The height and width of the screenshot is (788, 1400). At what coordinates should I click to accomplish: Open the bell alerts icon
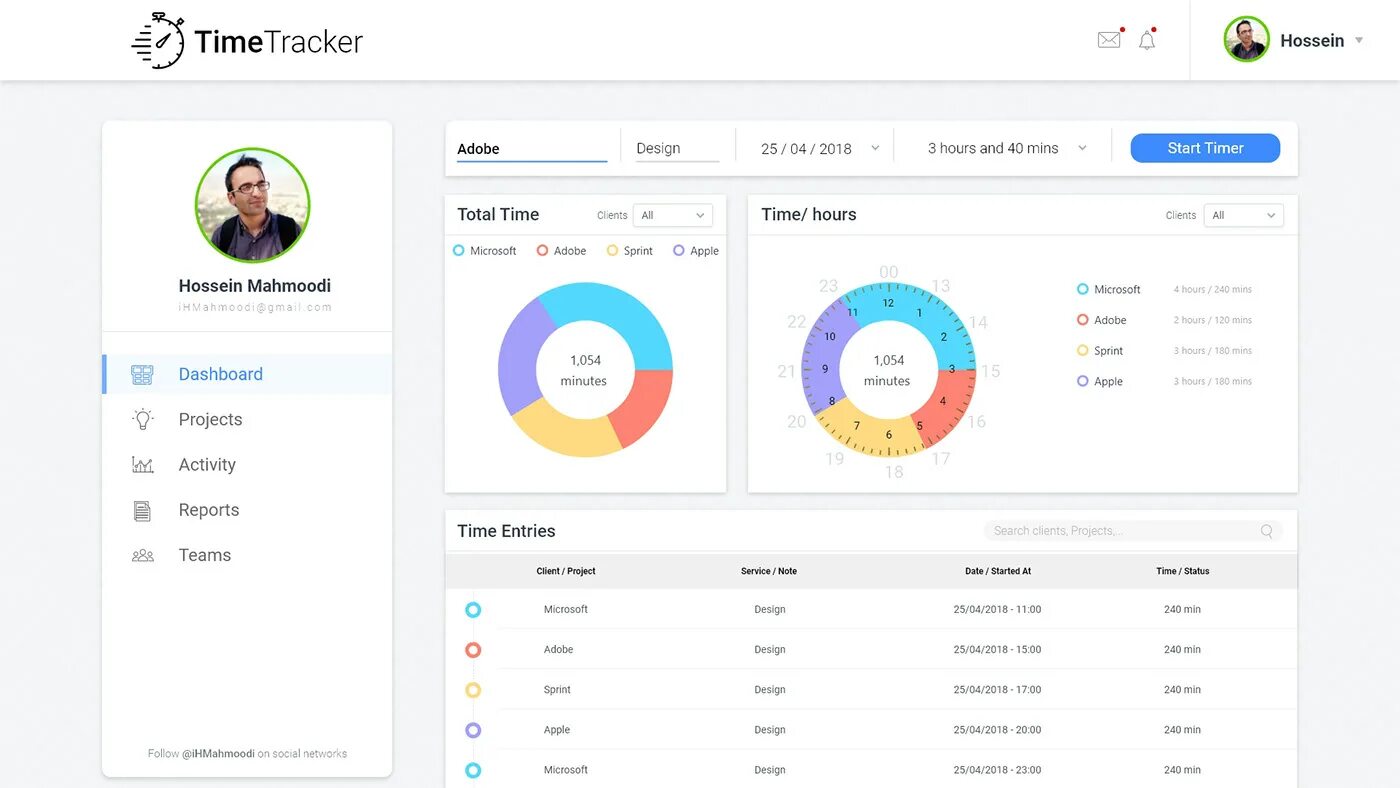click(x=1147, y=41)
